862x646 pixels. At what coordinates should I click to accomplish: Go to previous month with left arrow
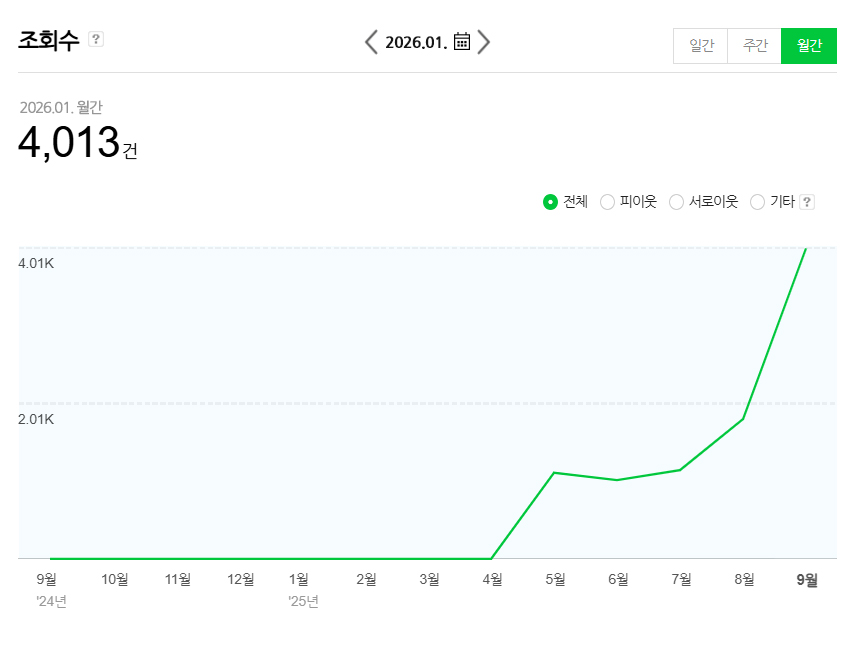(371, 42)
